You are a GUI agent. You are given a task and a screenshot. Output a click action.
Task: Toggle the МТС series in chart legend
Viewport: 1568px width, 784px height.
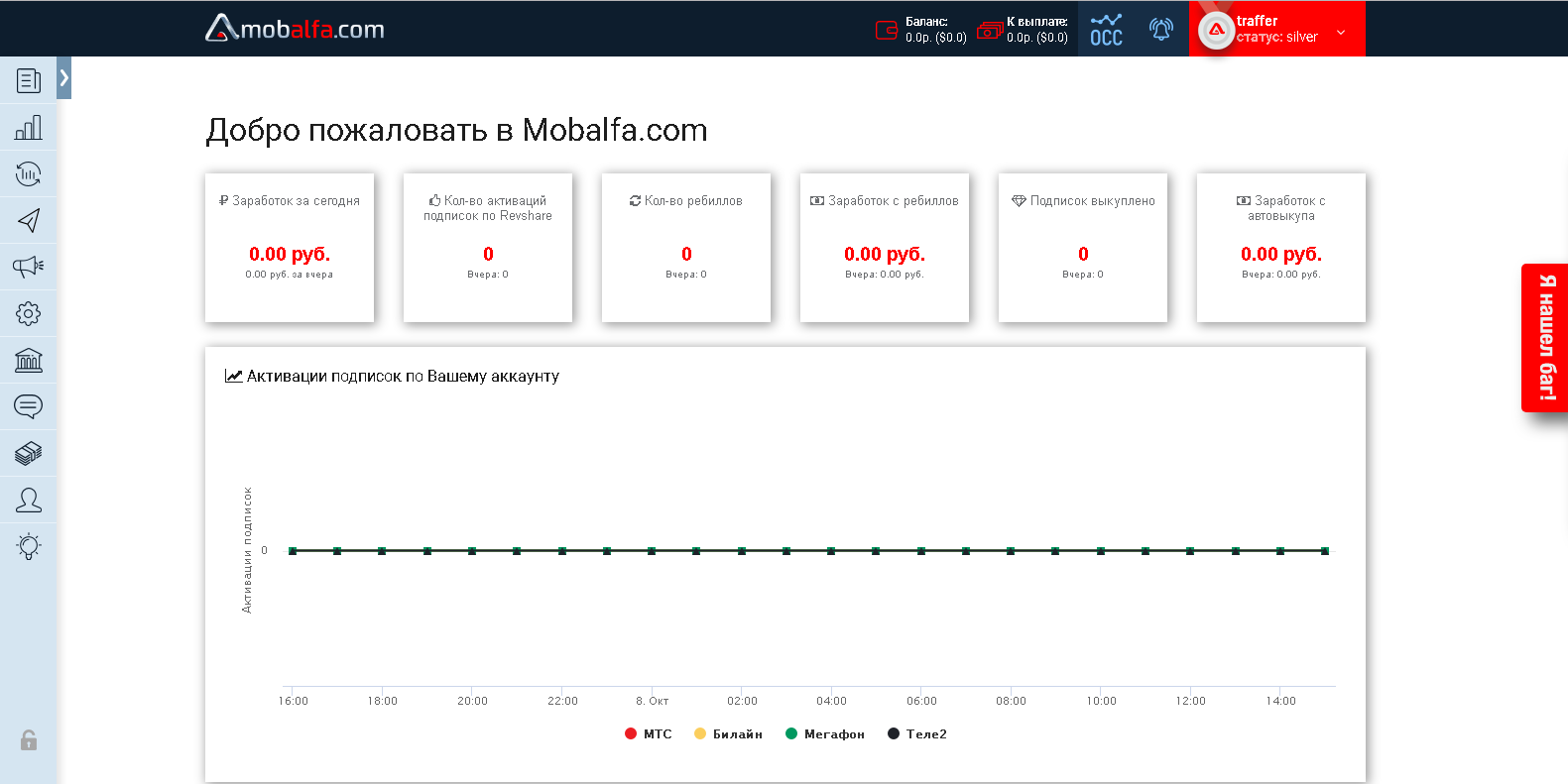(x=649, y=734)
